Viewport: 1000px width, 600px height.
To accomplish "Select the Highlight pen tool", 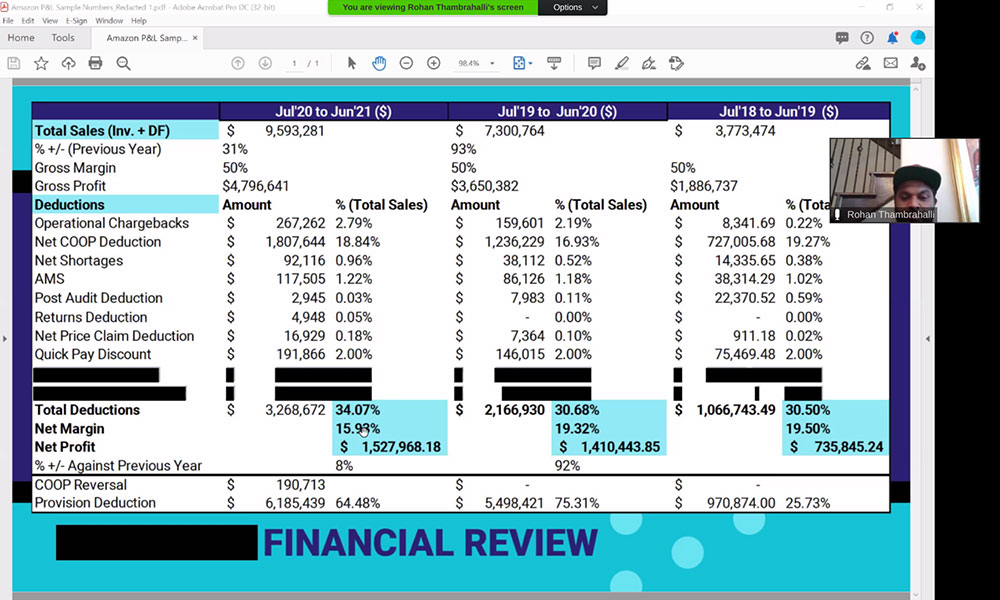I will click(622, 63).
